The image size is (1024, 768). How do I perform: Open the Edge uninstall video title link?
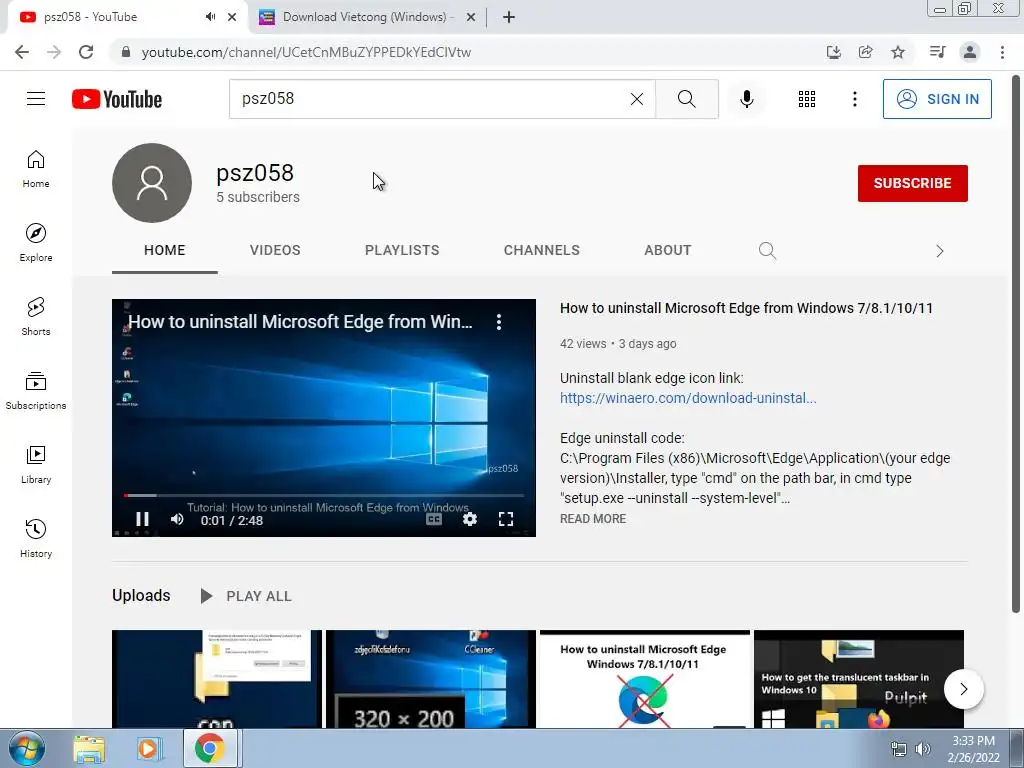[746, 308]
